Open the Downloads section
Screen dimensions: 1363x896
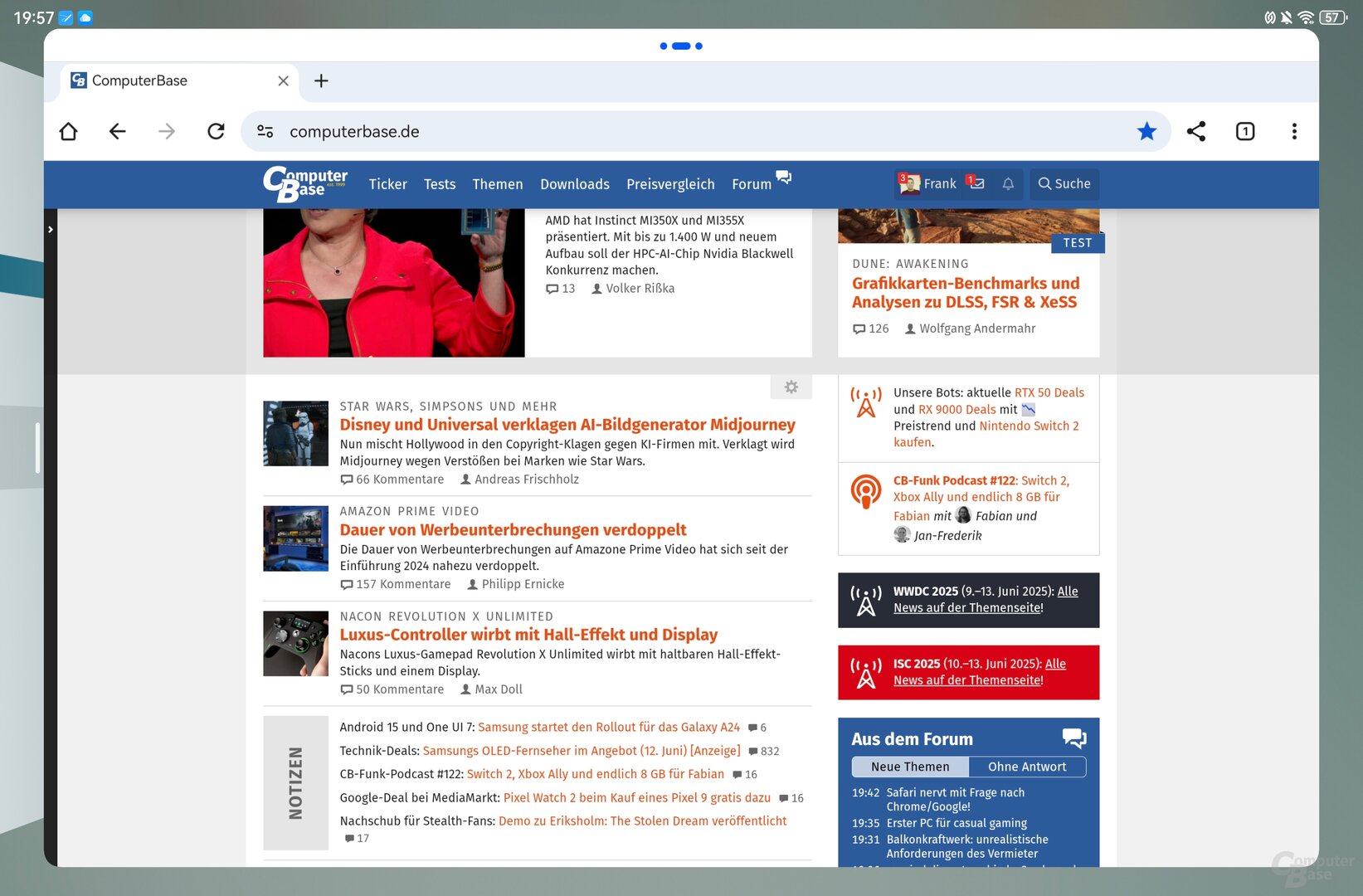point(575,184)
